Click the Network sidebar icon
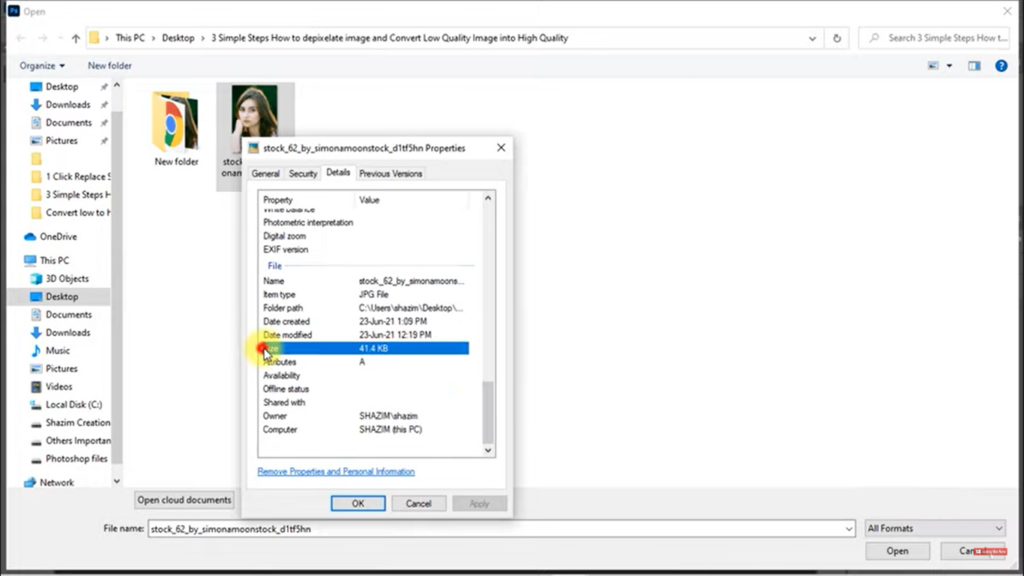Screen dimensions: 1024x576 click(30, 482)
